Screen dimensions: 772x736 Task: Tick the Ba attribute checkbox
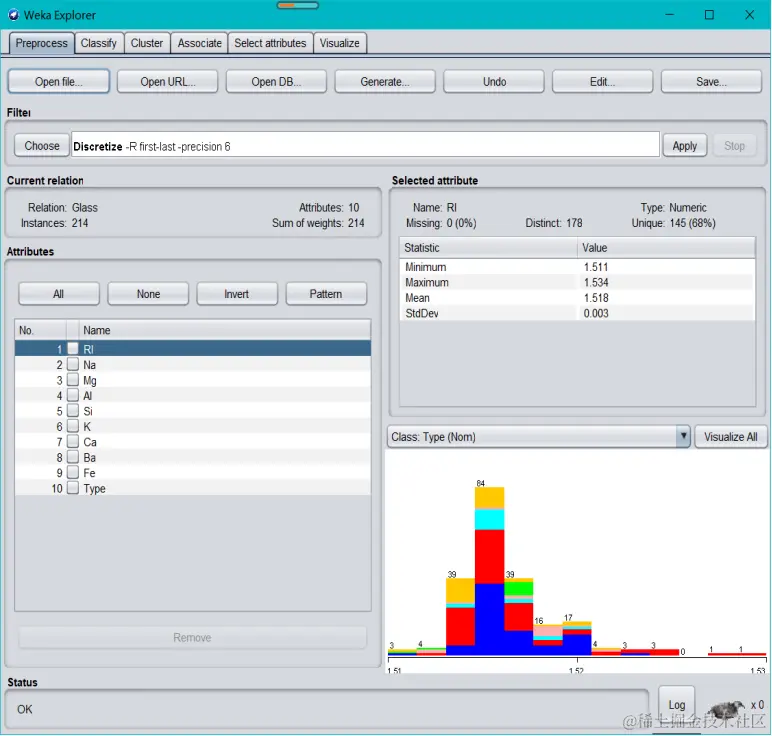tap(73, 457)
